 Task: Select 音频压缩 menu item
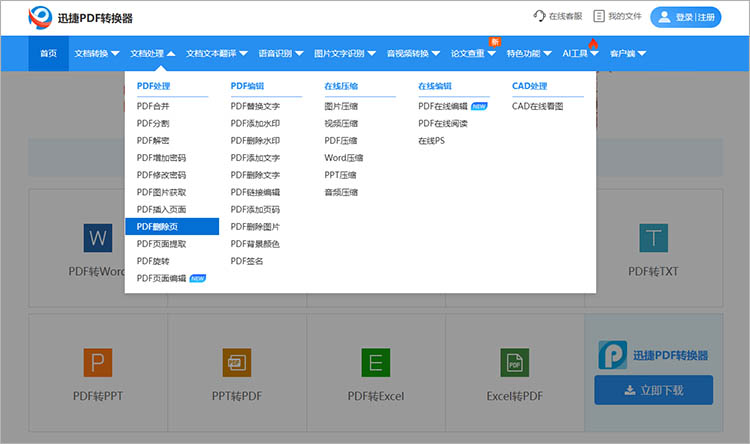tap(341, 192)
